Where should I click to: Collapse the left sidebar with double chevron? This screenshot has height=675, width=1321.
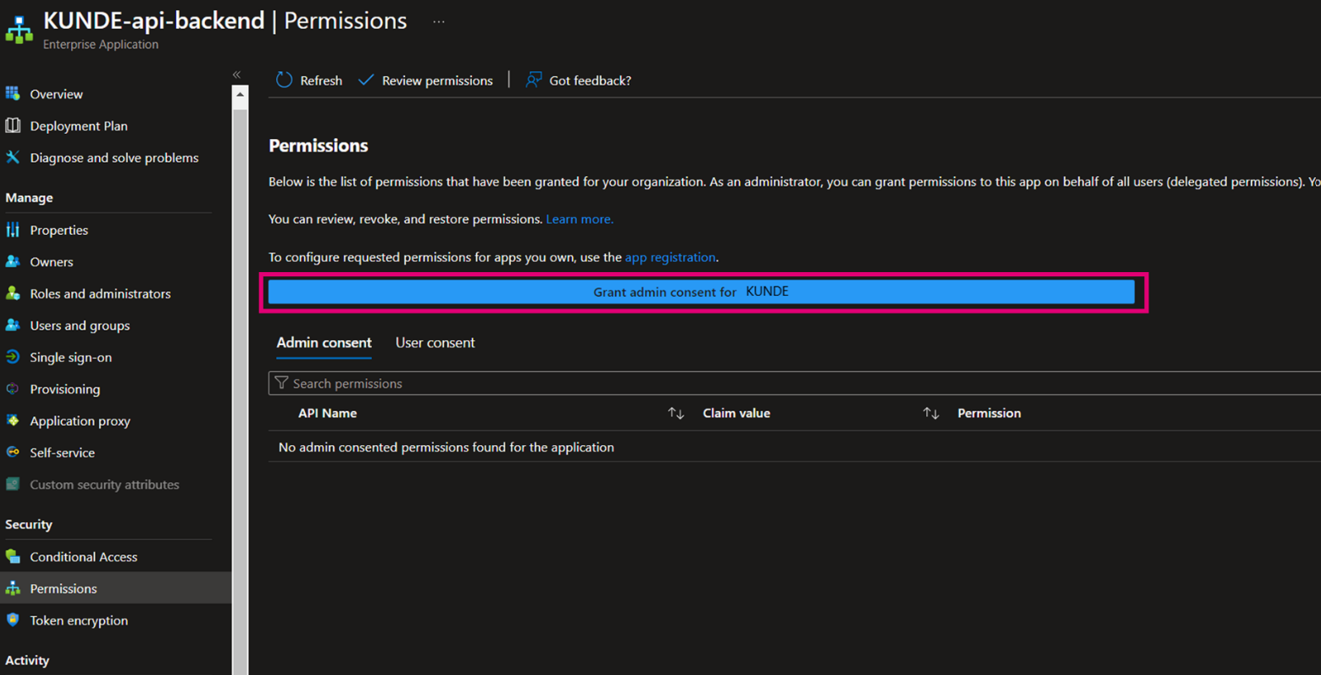237,75
